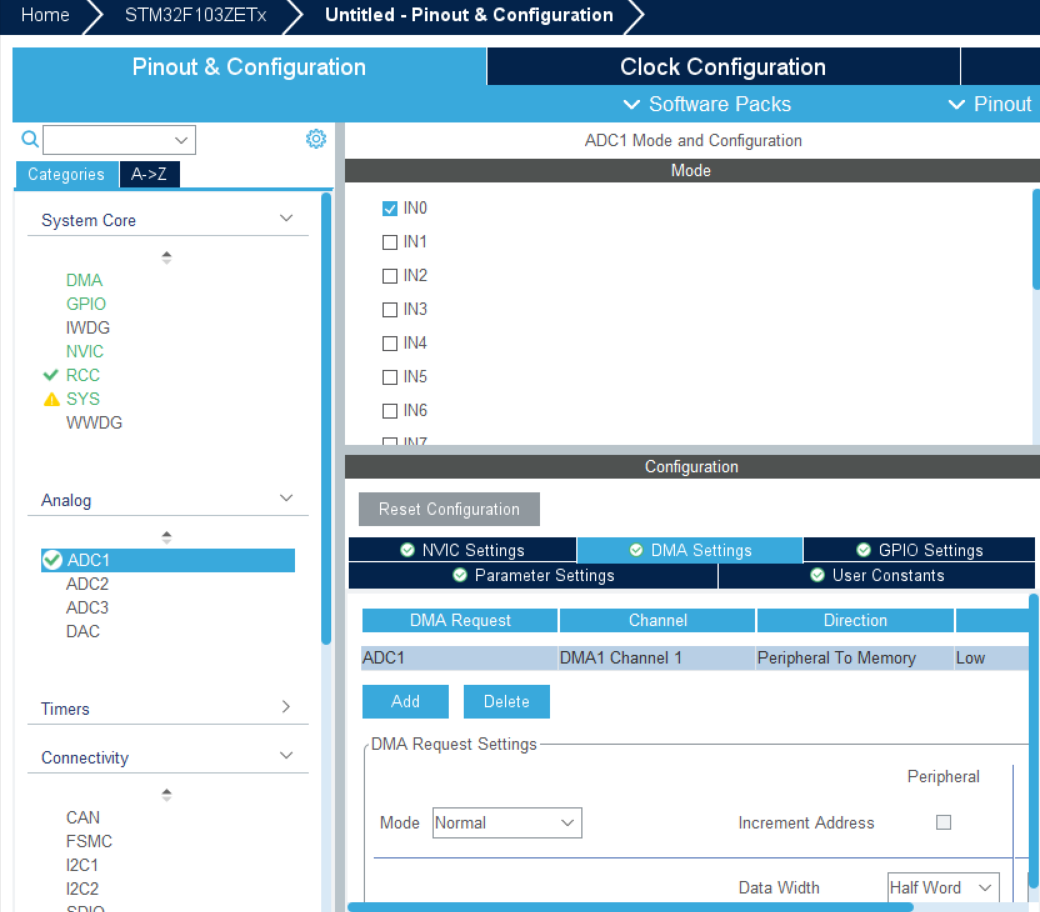Open the NVIC Settings tab

click(x=462, y=550)
